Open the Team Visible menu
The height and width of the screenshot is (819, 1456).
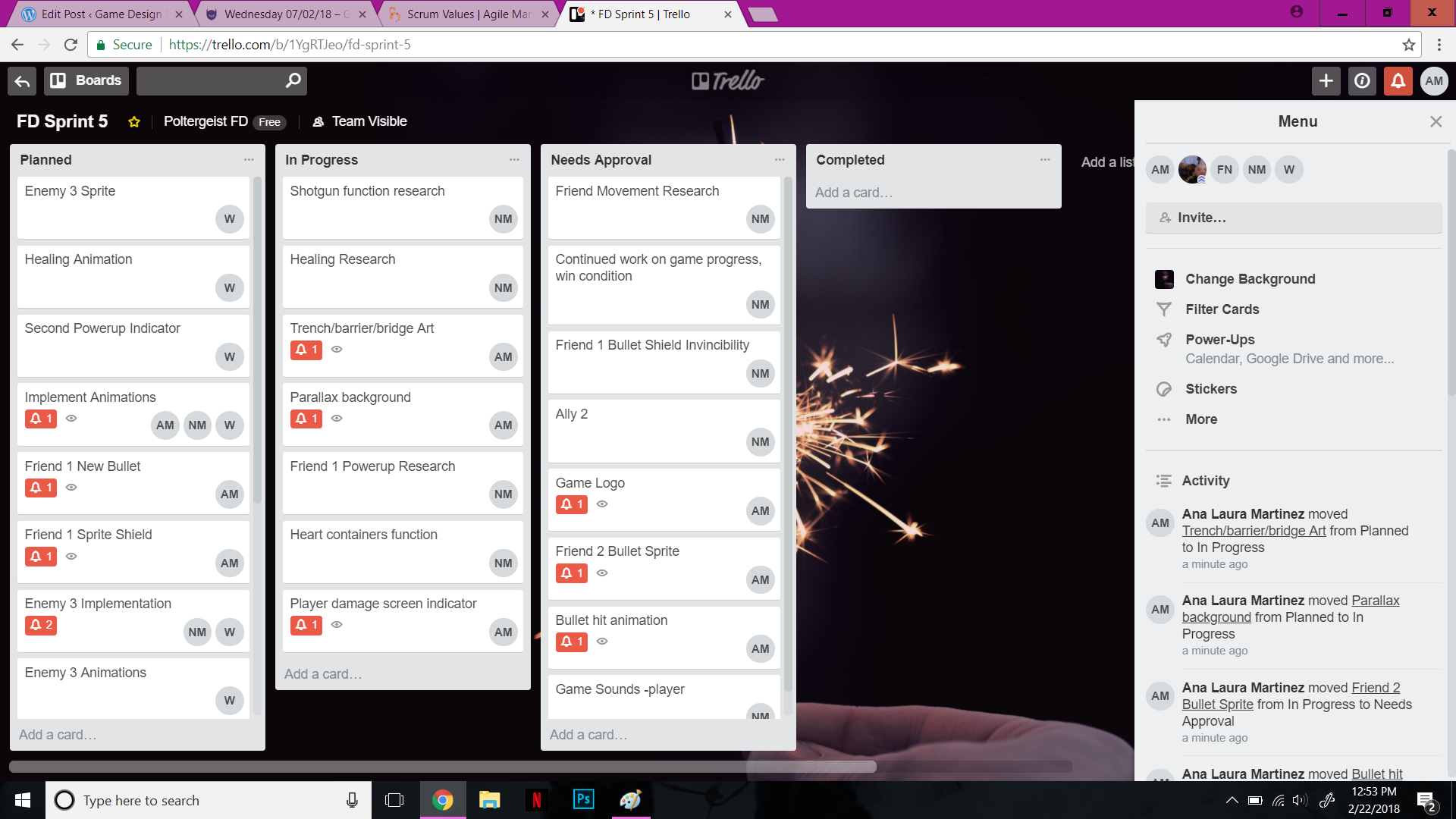359,121
